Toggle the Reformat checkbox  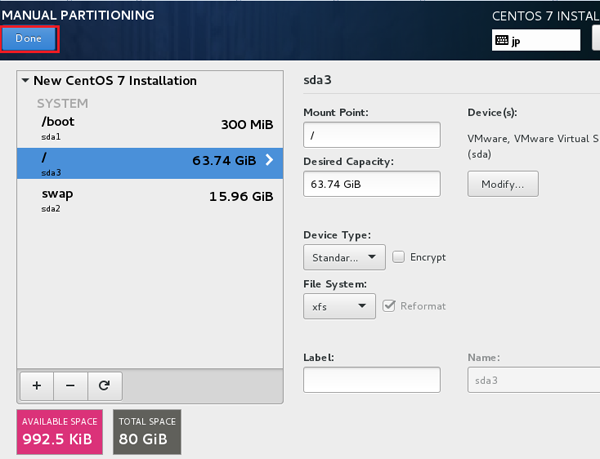pos(390,306)
